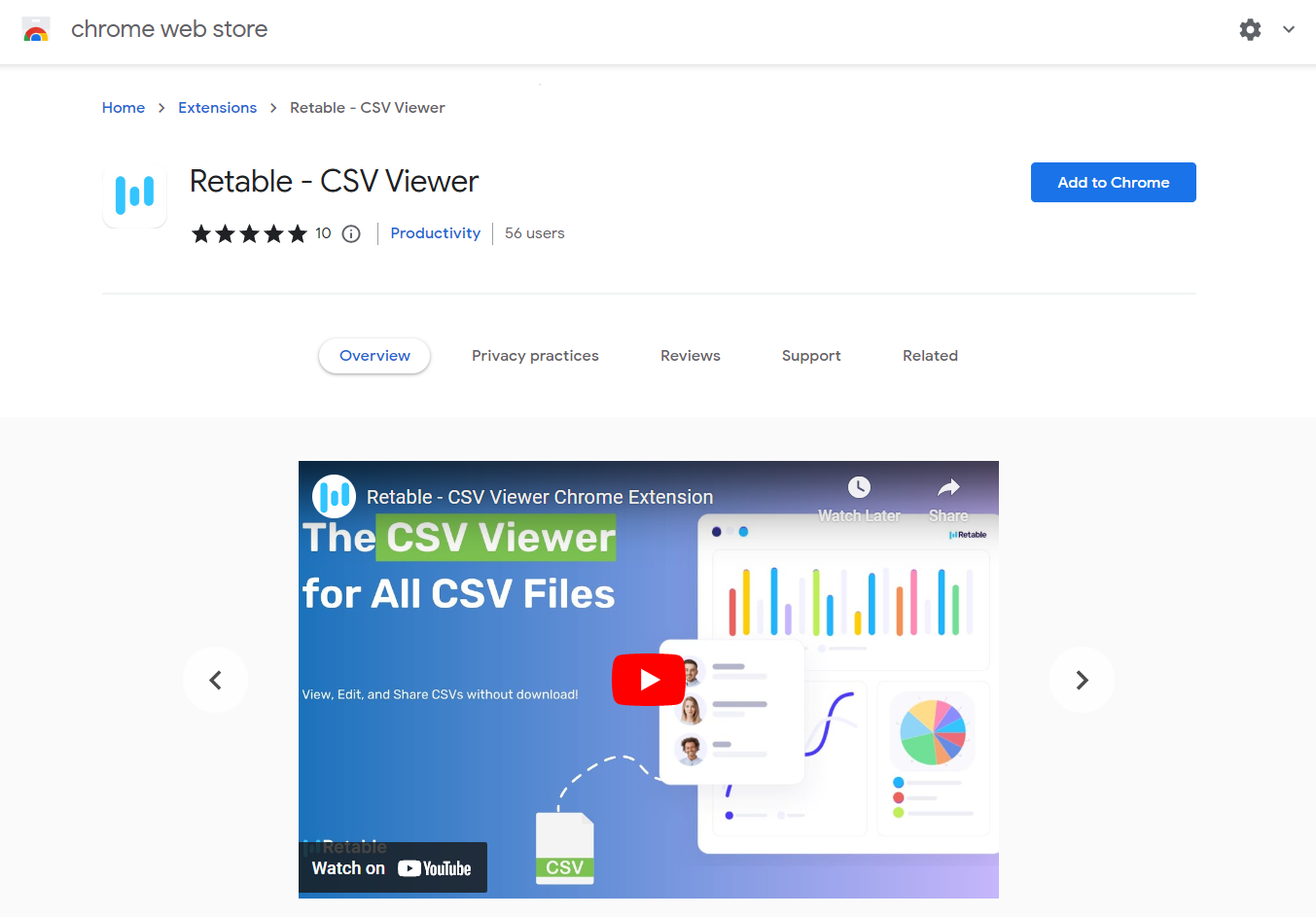Open the Support tab
Viewport: 1316px width, 917px height.
pos(811,356)
